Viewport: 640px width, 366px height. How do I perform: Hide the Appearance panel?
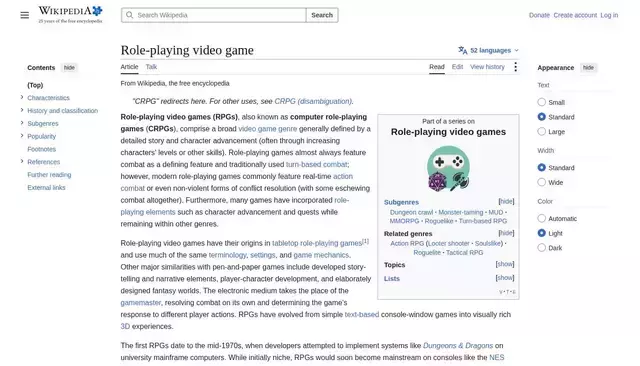pyautogui.click(x=588, y=68)
